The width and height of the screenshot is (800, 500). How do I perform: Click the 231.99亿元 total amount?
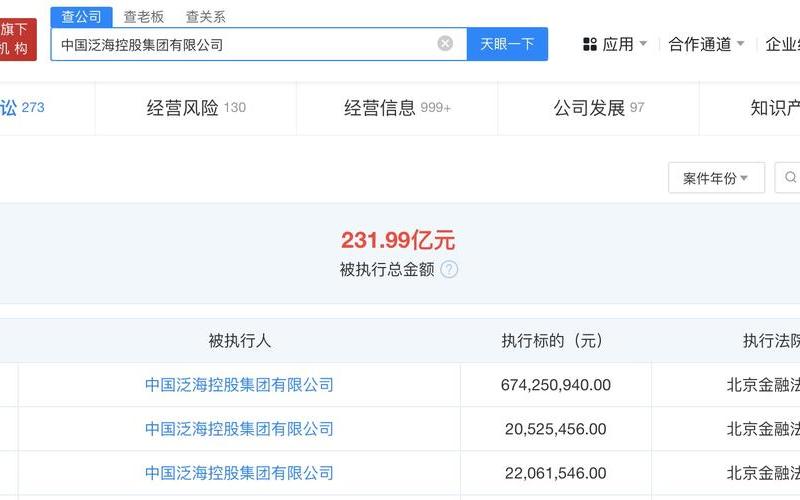(398, 240)
